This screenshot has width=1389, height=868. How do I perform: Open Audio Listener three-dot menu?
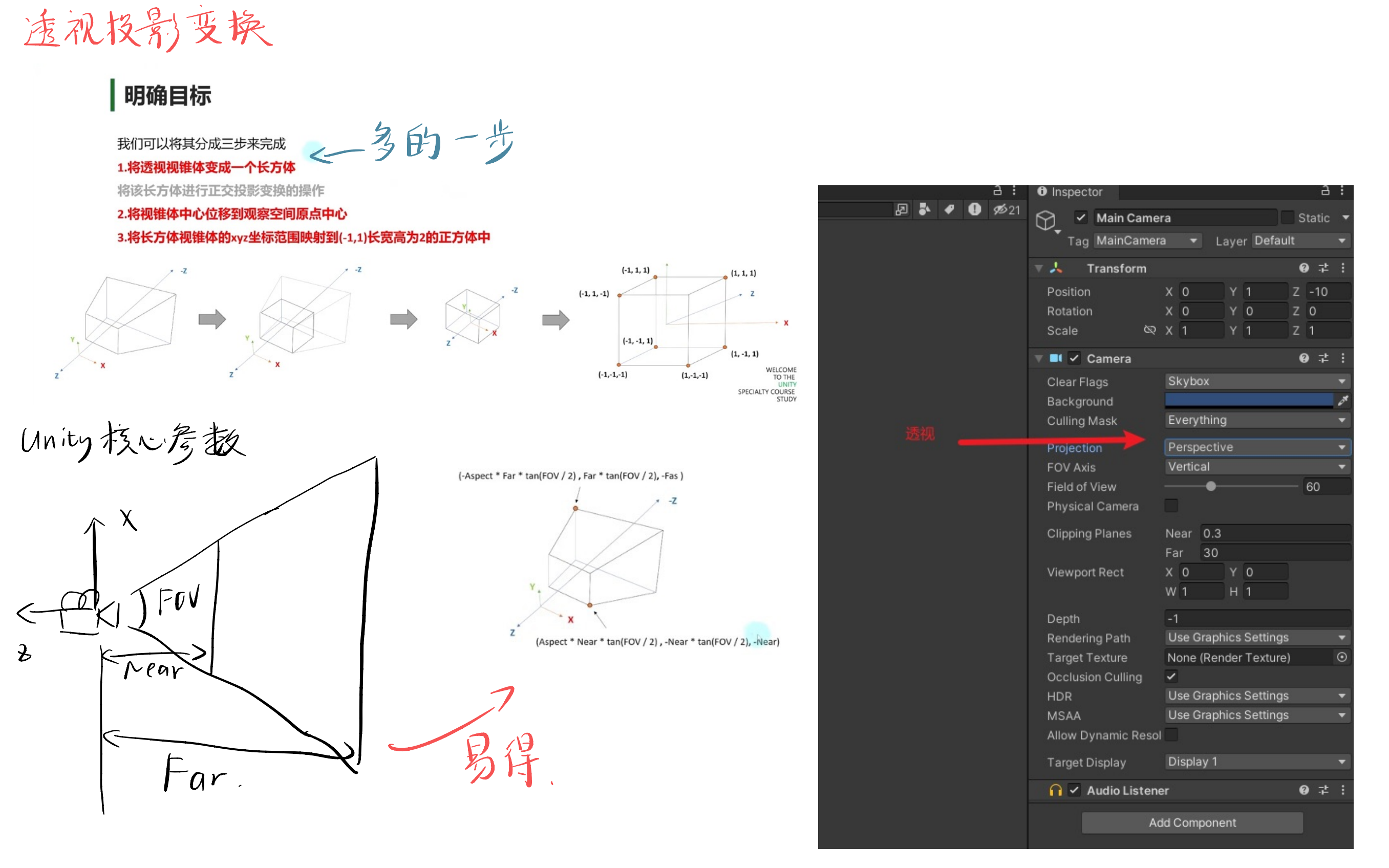tap(1342, 790)
